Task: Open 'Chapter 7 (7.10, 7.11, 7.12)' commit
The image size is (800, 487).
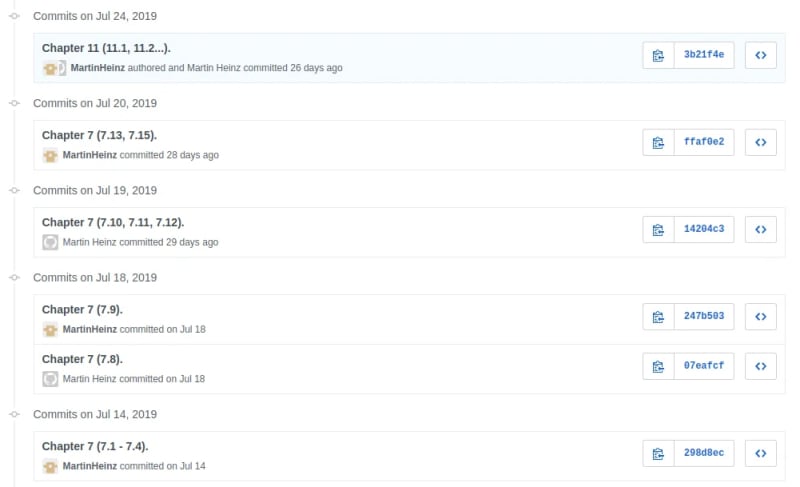Action: point(113,222)
